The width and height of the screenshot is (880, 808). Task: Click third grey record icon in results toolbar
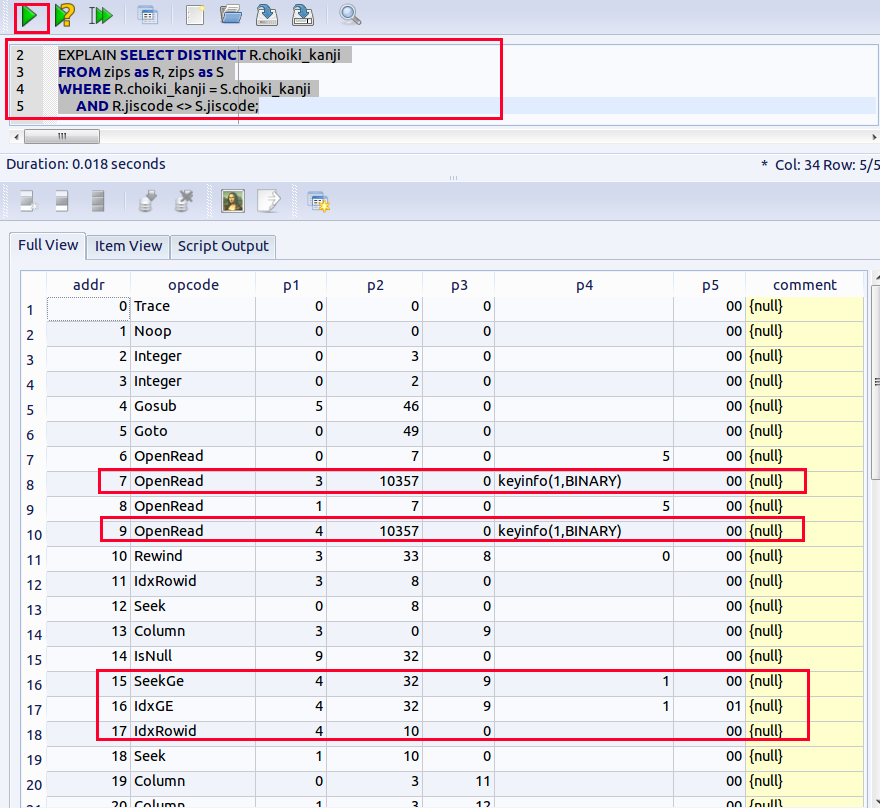(x=98, y=201)
